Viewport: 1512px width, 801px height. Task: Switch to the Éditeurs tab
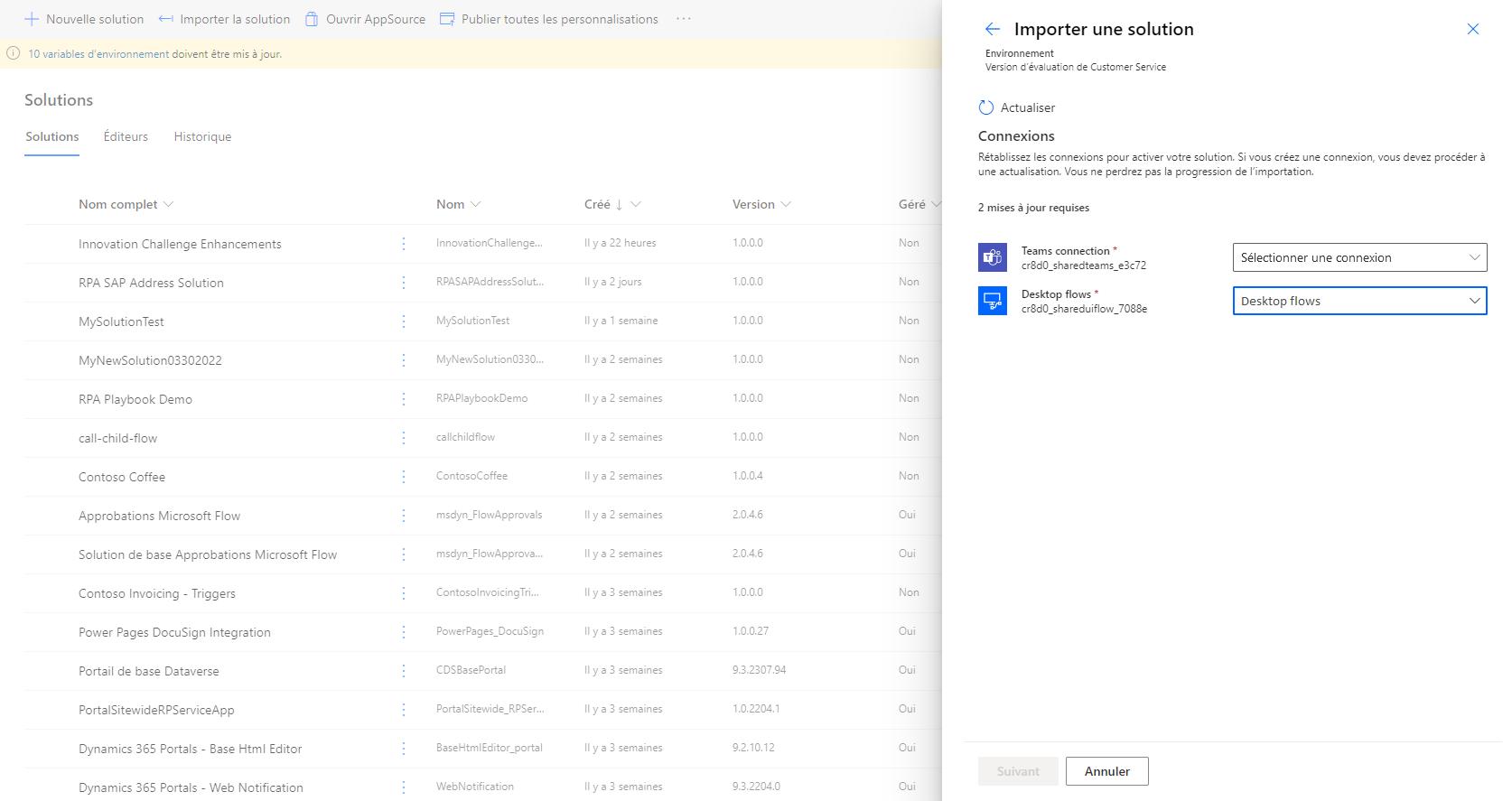click(126, 136)
